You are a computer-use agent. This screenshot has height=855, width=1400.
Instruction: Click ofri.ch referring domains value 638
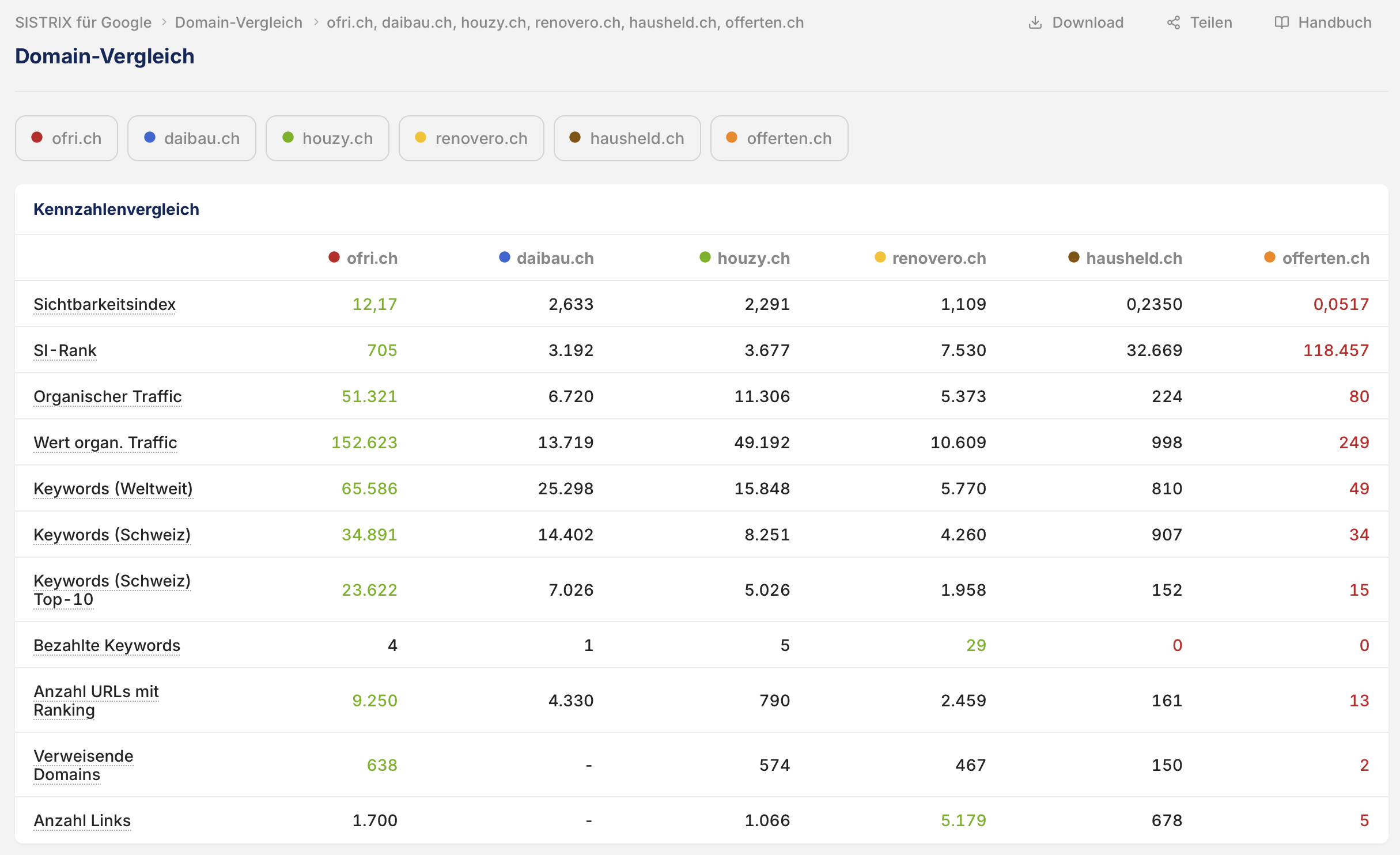[x=383, y=765]
